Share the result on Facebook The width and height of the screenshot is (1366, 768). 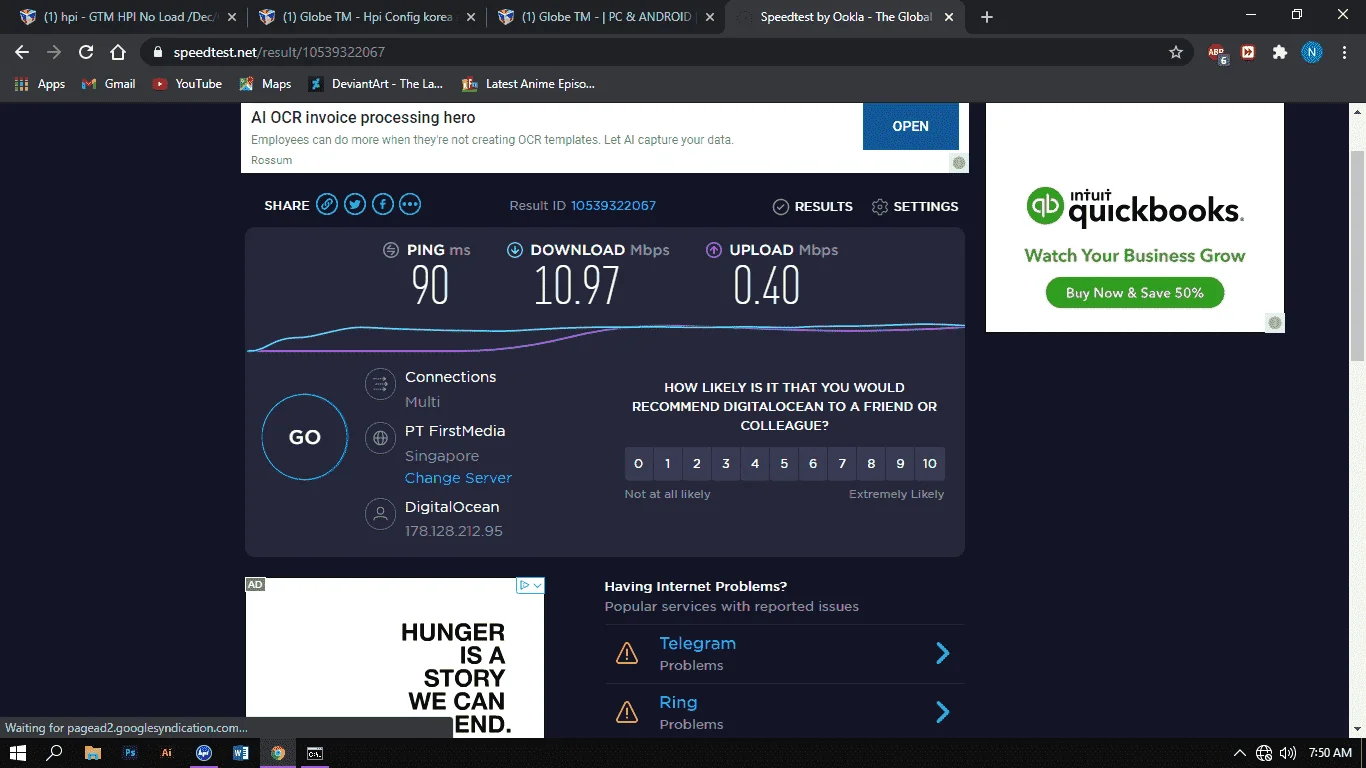[382, 205]
